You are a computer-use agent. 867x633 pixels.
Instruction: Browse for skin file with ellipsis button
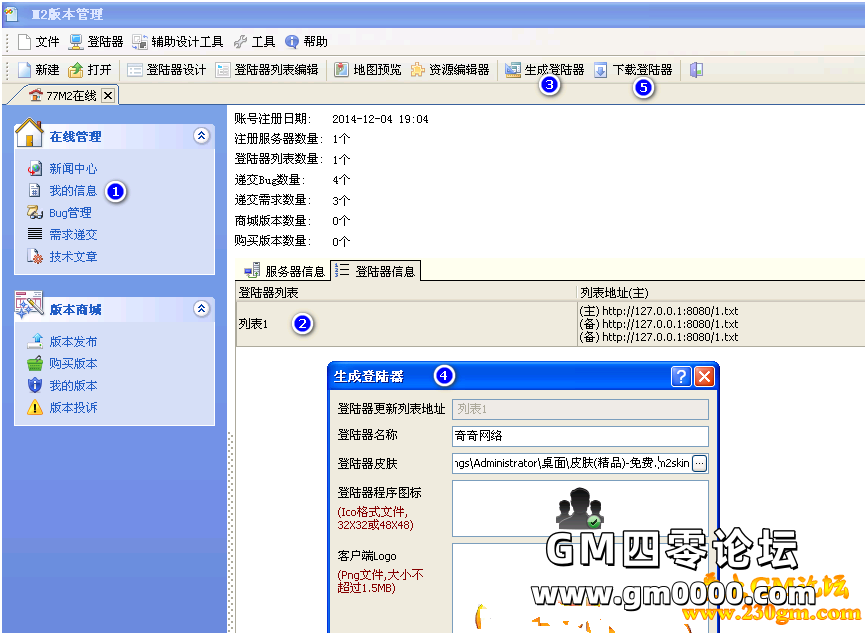(699, 463)
